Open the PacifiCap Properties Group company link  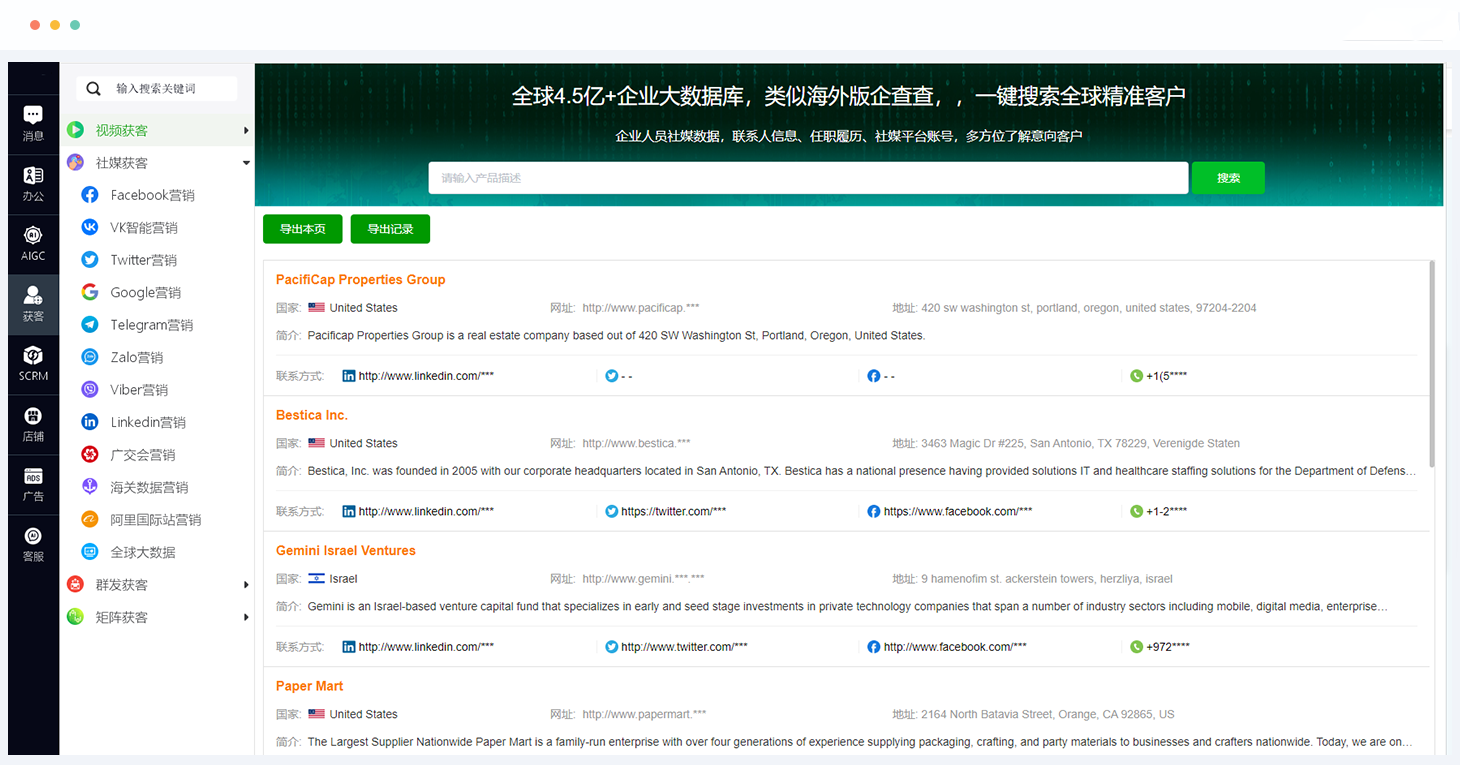(360, 280)
